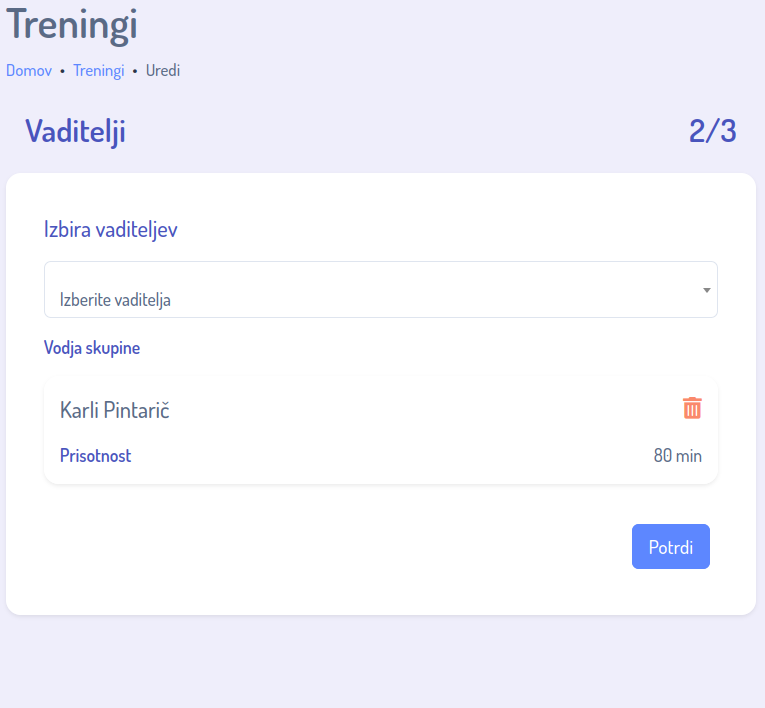Click the Prisotnost label
Screen dimensions: 765x708
tap(96, 456)
